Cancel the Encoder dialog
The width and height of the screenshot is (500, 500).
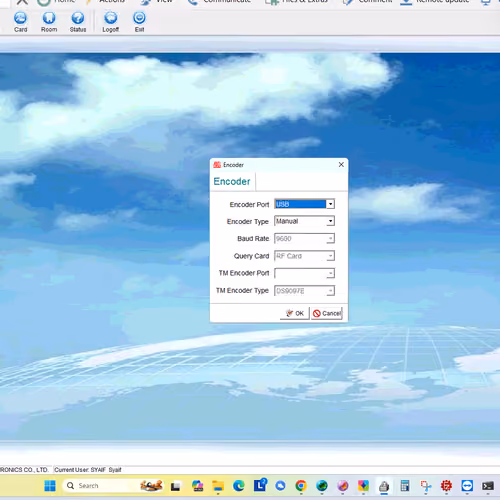coord(327,313)
